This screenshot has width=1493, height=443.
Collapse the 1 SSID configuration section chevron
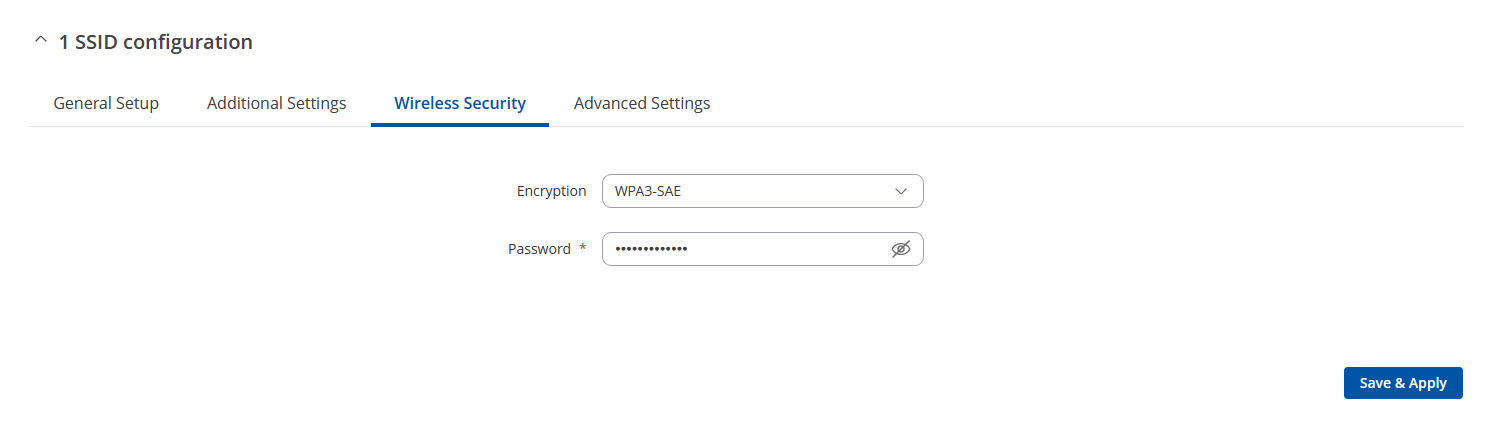[40, 41]
